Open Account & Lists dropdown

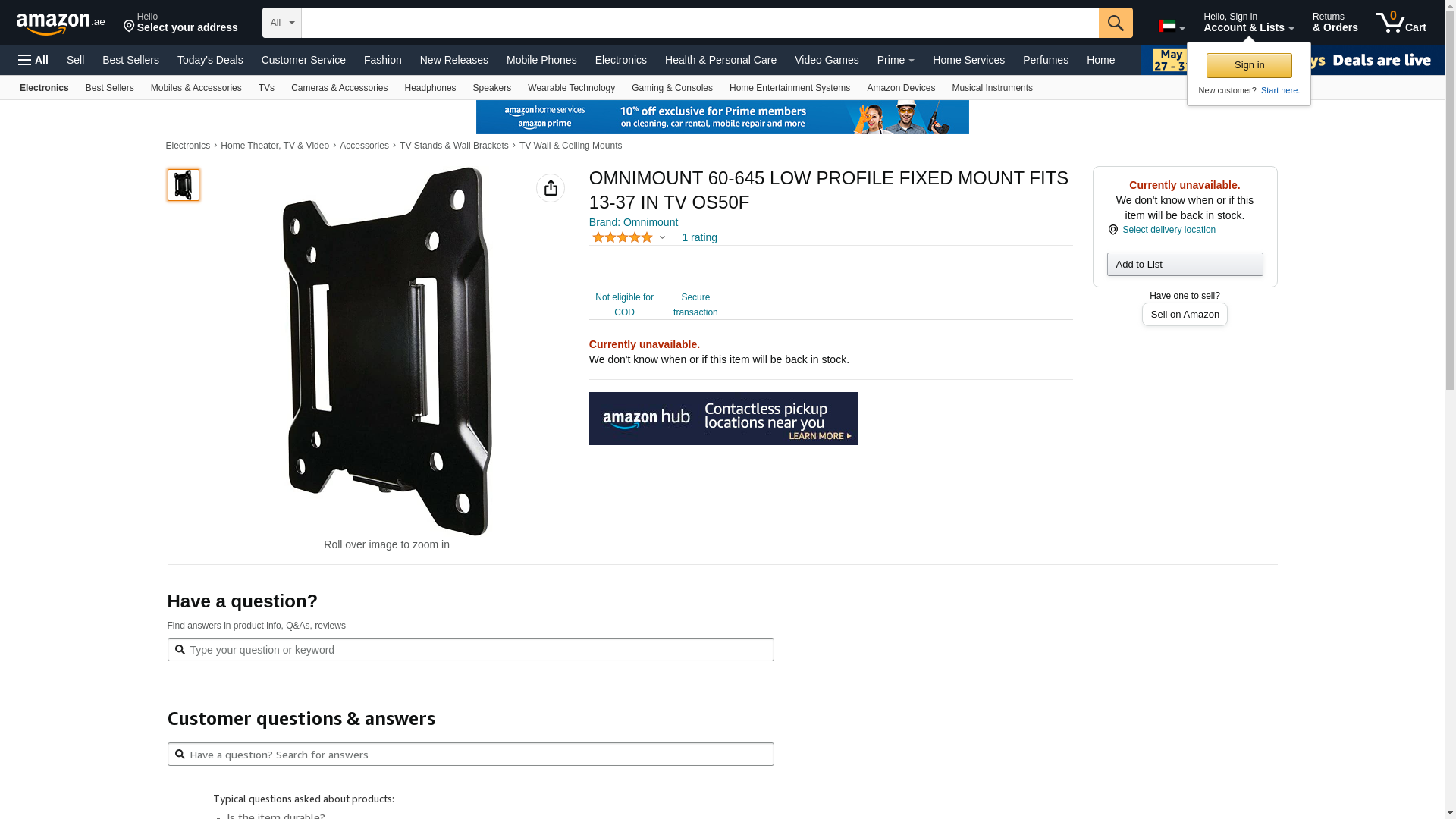(x=1248, y=23)
